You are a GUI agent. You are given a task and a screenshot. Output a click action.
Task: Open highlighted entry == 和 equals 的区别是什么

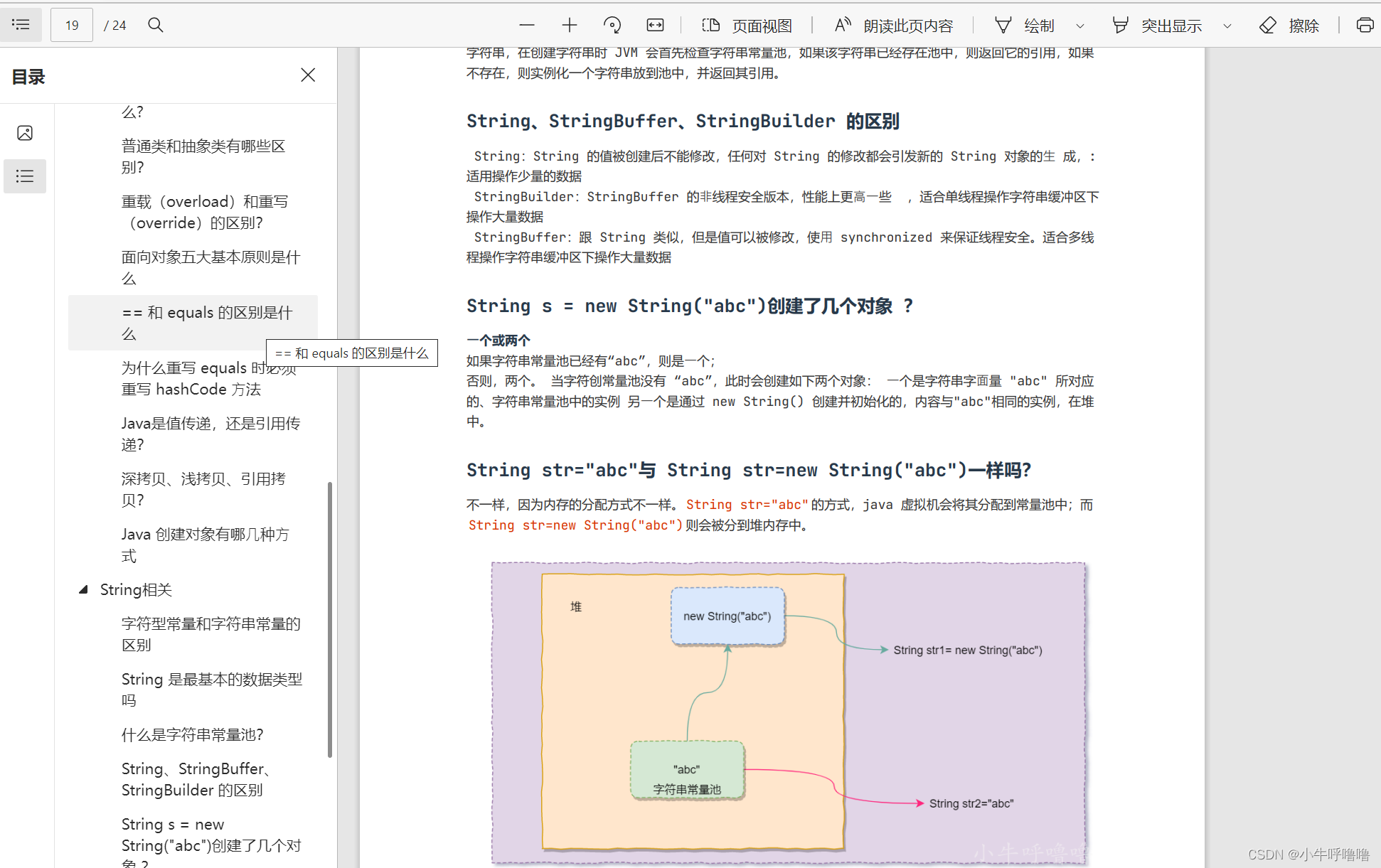click(x=193, y=323)
